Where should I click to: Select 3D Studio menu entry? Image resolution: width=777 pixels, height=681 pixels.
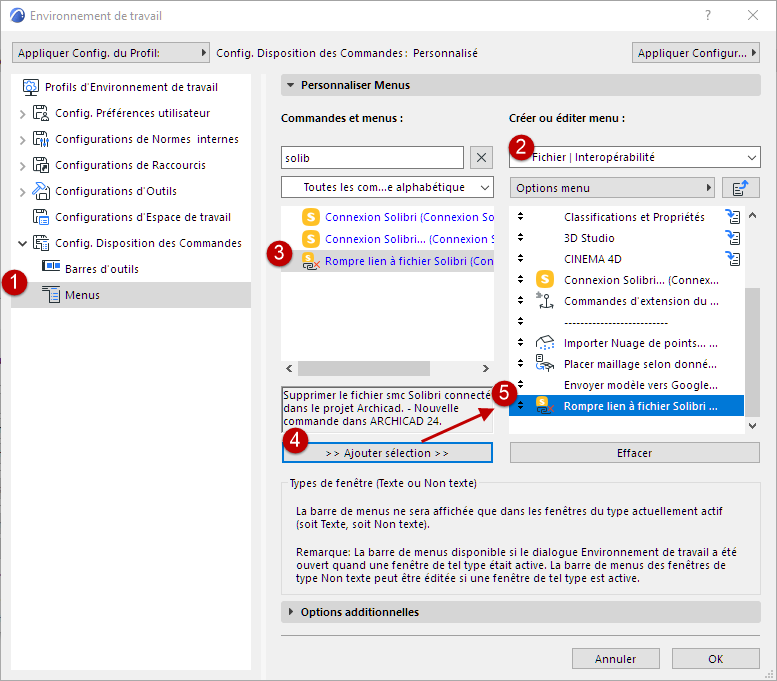(626, 238)
